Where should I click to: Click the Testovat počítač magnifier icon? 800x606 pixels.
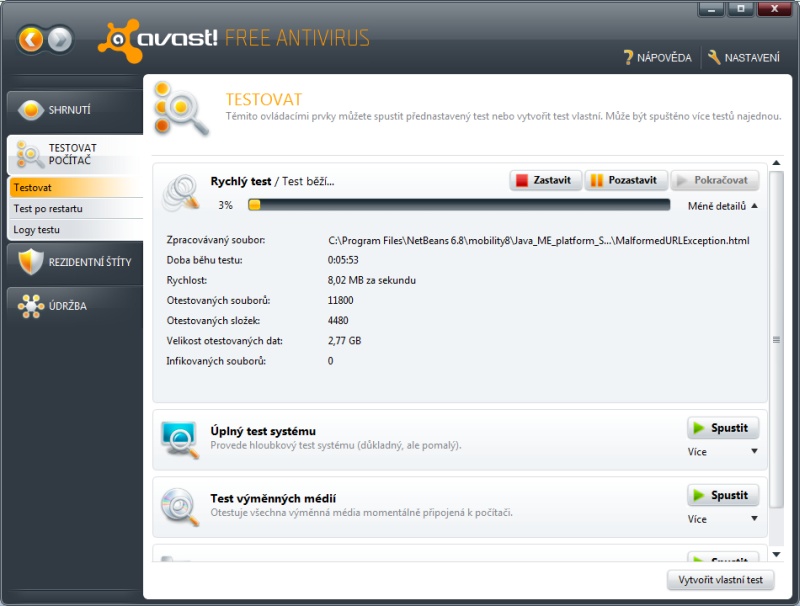30,155
